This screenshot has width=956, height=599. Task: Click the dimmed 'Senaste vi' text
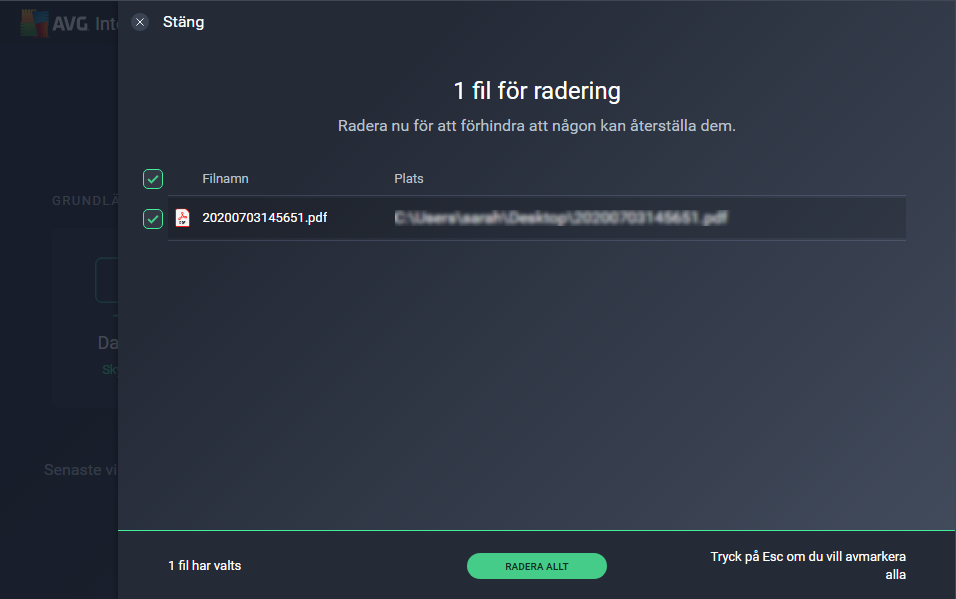[80, 470]
